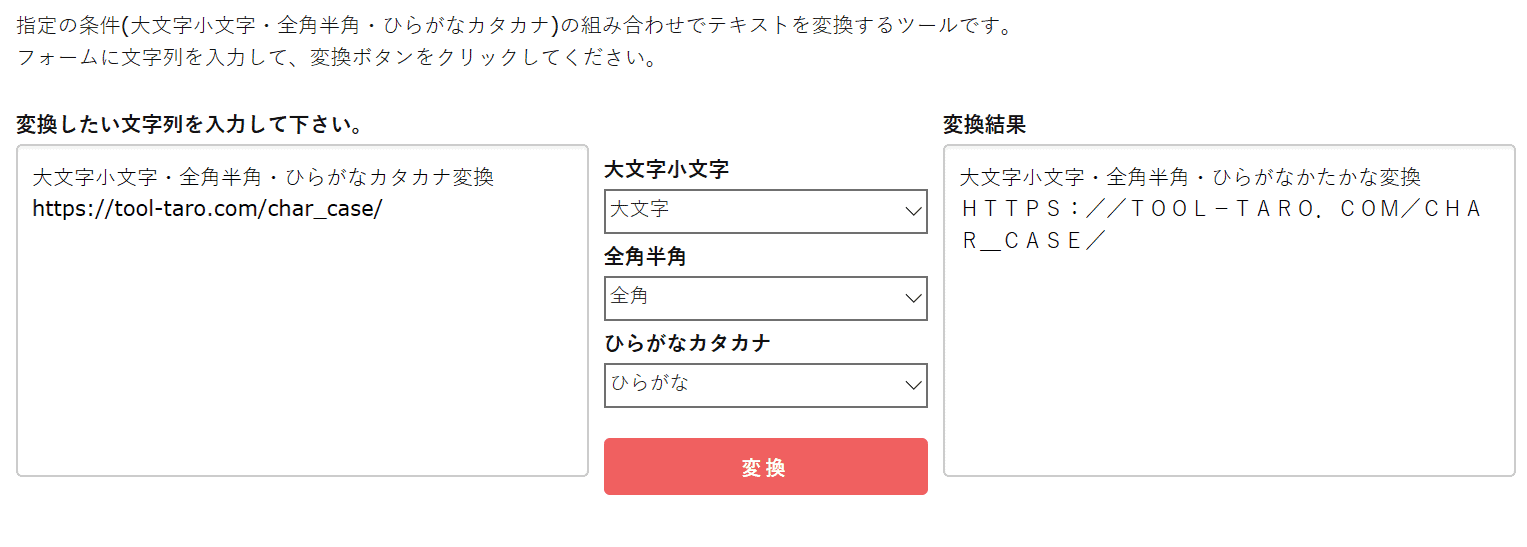Click the red 変換 button
This screenshot has height=547, width=1527.
(x=765, y=467)
